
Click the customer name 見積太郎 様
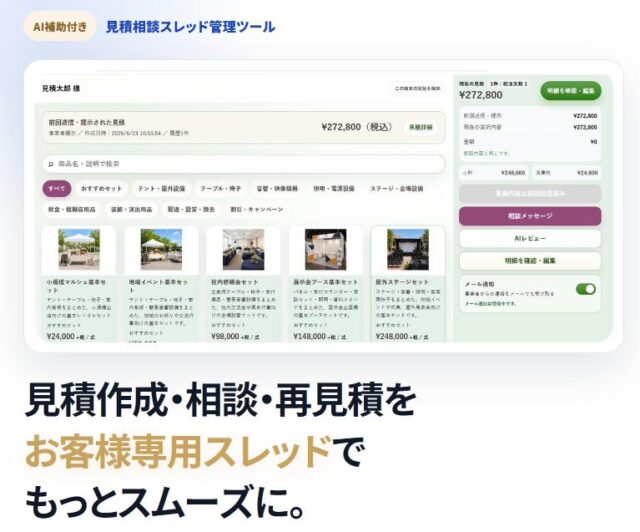point(61,89)
